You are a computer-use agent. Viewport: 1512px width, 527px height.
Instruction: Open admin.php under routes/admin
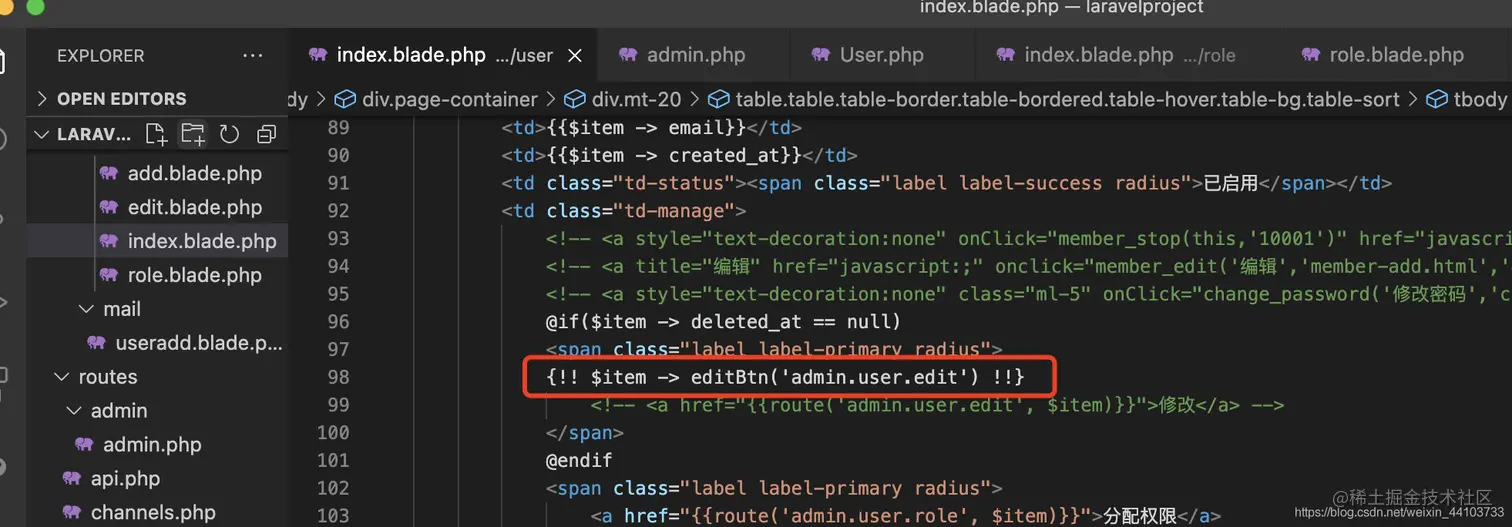coord(151,445)
